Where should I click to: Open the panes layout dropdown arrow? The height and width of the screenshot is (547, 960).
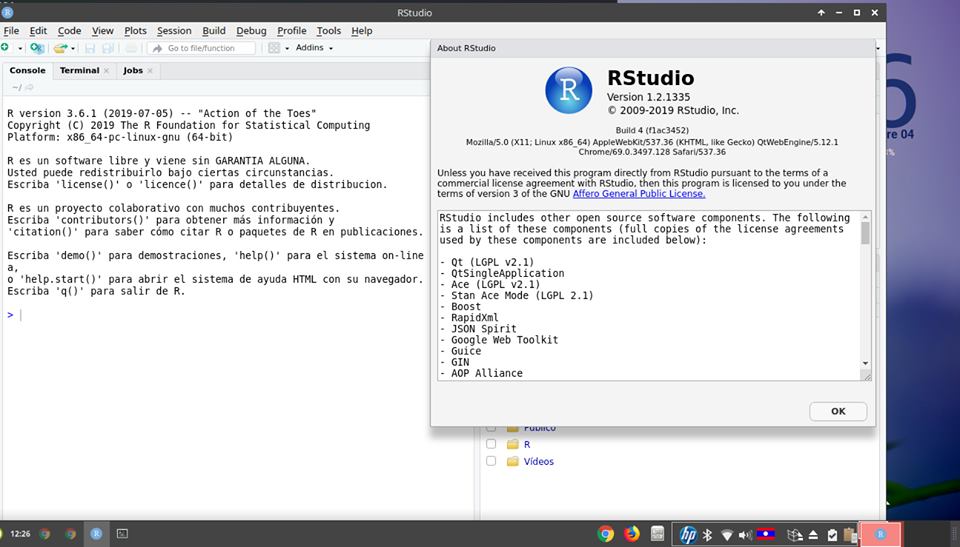(287, 48)
